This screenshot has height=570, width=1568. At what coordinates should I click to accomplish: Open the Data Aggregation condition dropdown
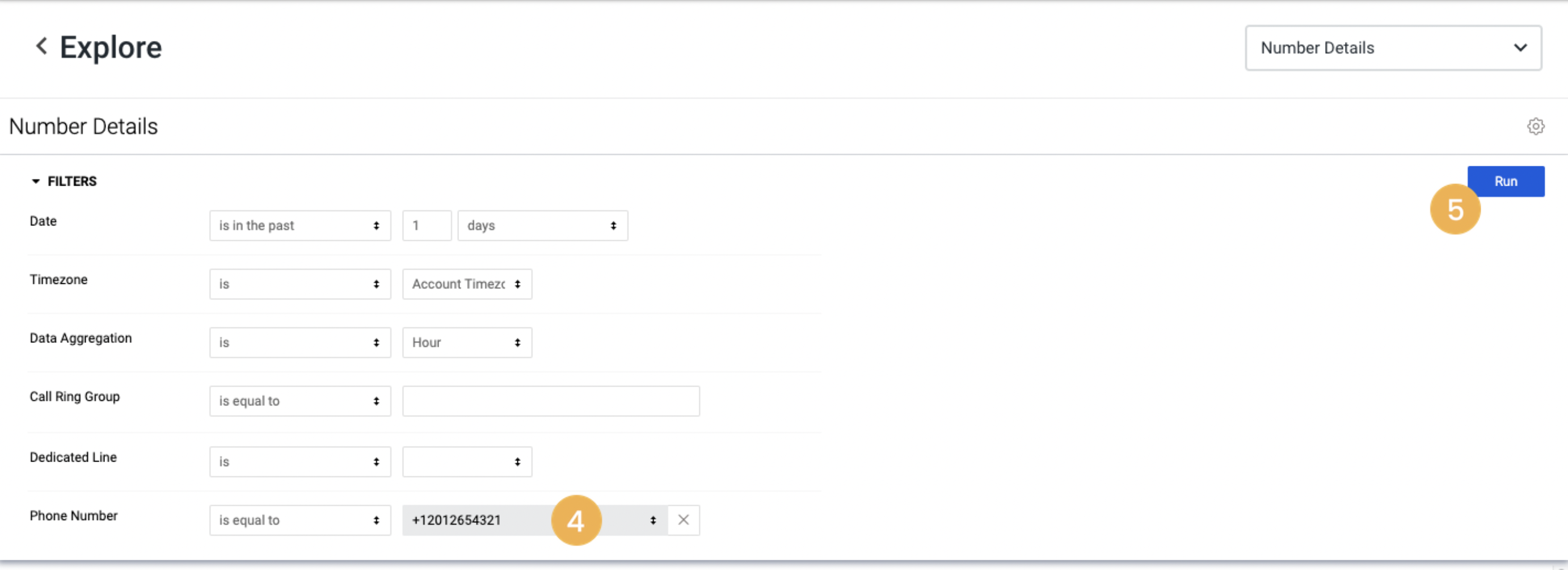[x=300, y=342]
